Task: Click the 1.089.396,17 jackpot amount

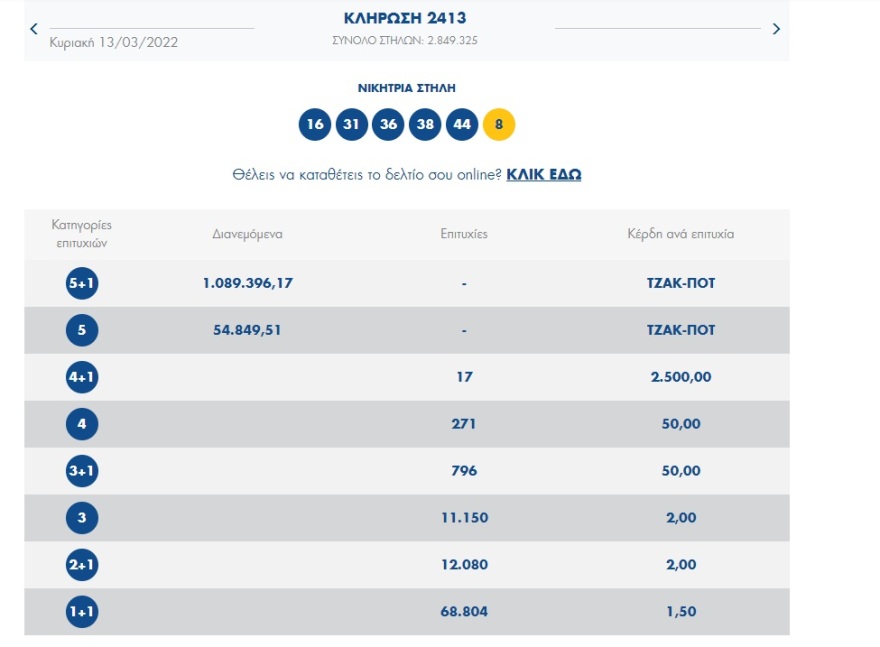Action: [x=247, y=283]
